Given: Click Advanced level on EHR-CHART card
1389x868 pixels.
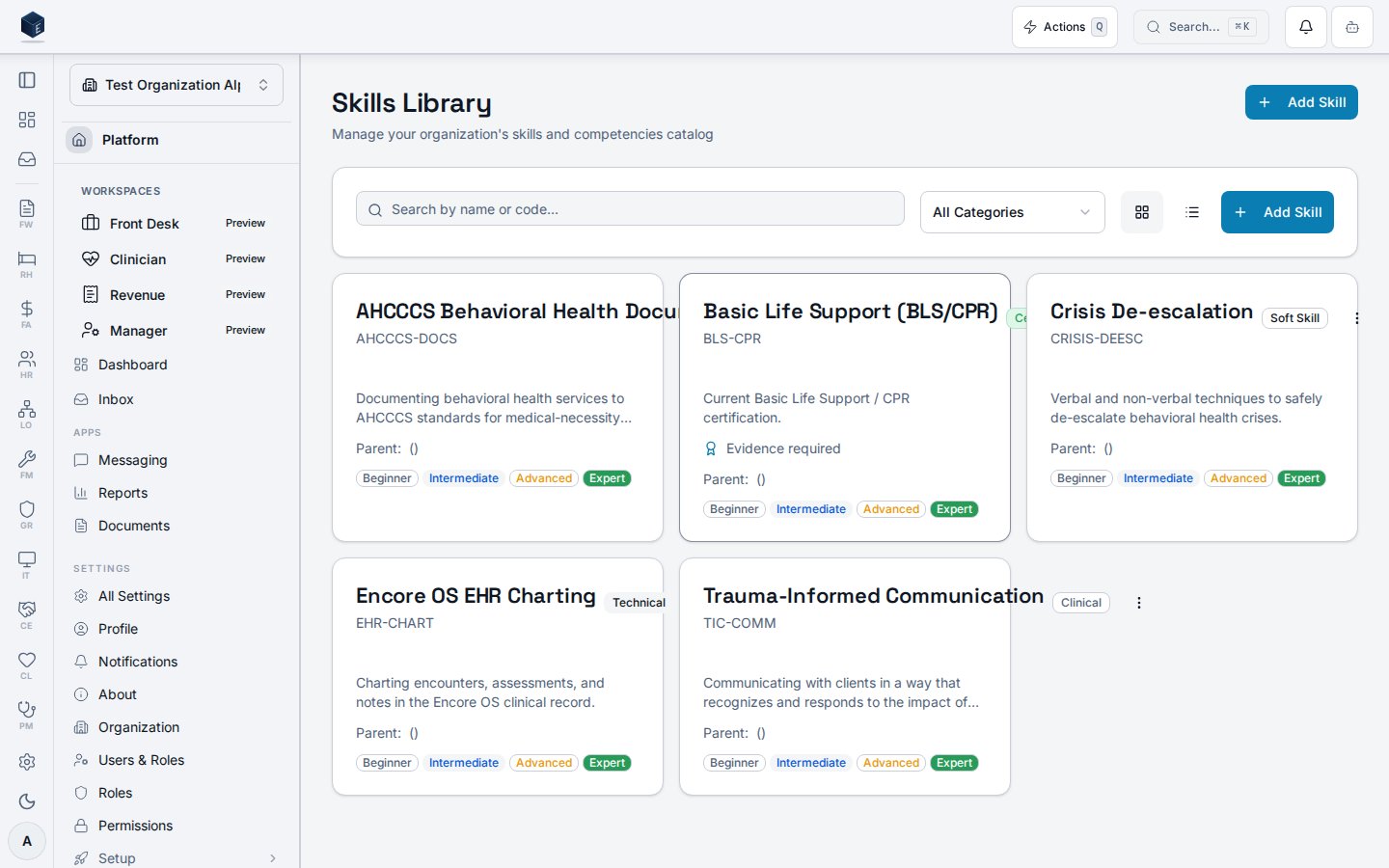Looking at the screenshot, I should click(544, 763).
